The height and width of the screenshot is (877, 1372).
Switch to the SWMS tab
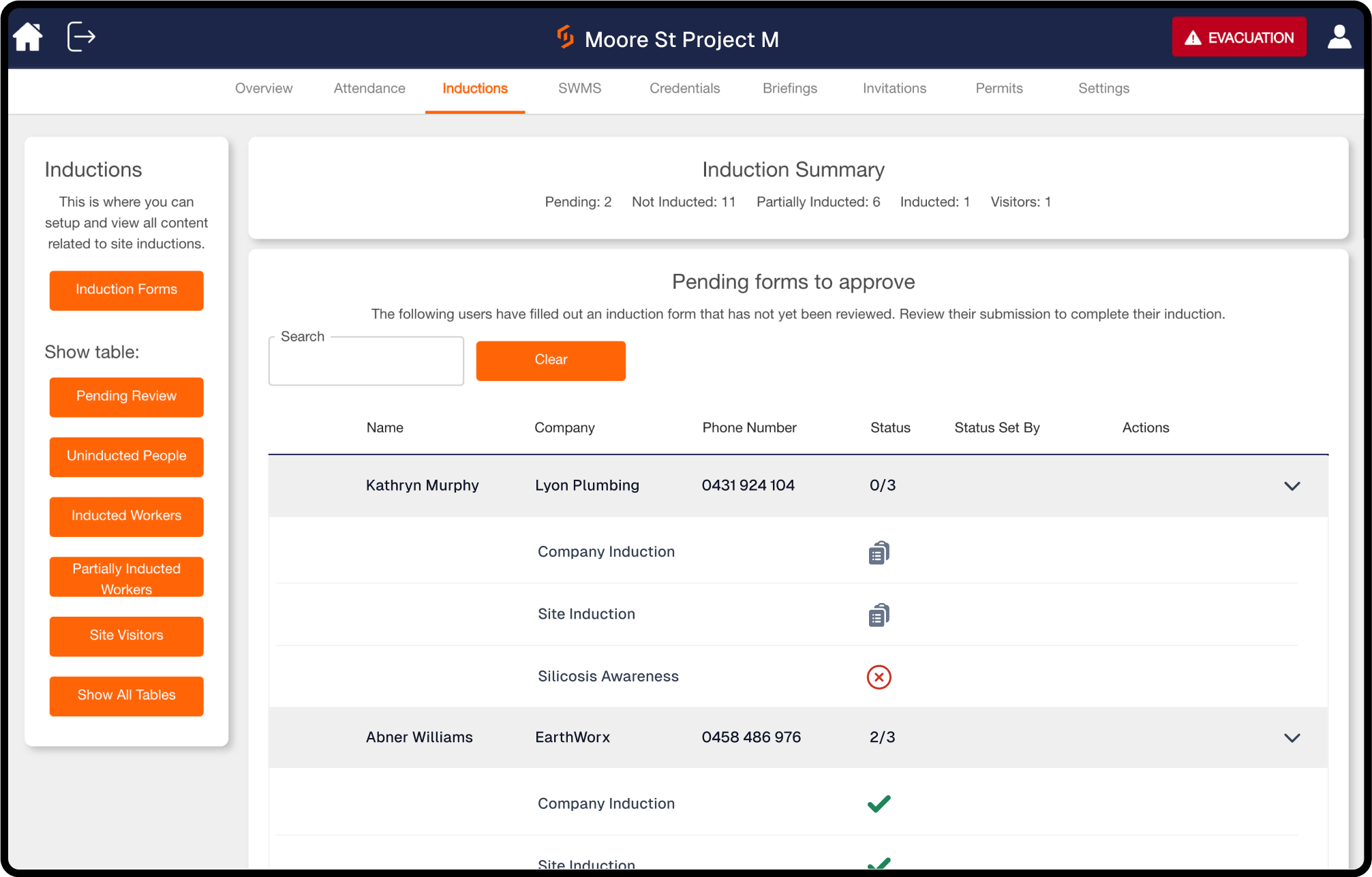(x=579, y=88)
